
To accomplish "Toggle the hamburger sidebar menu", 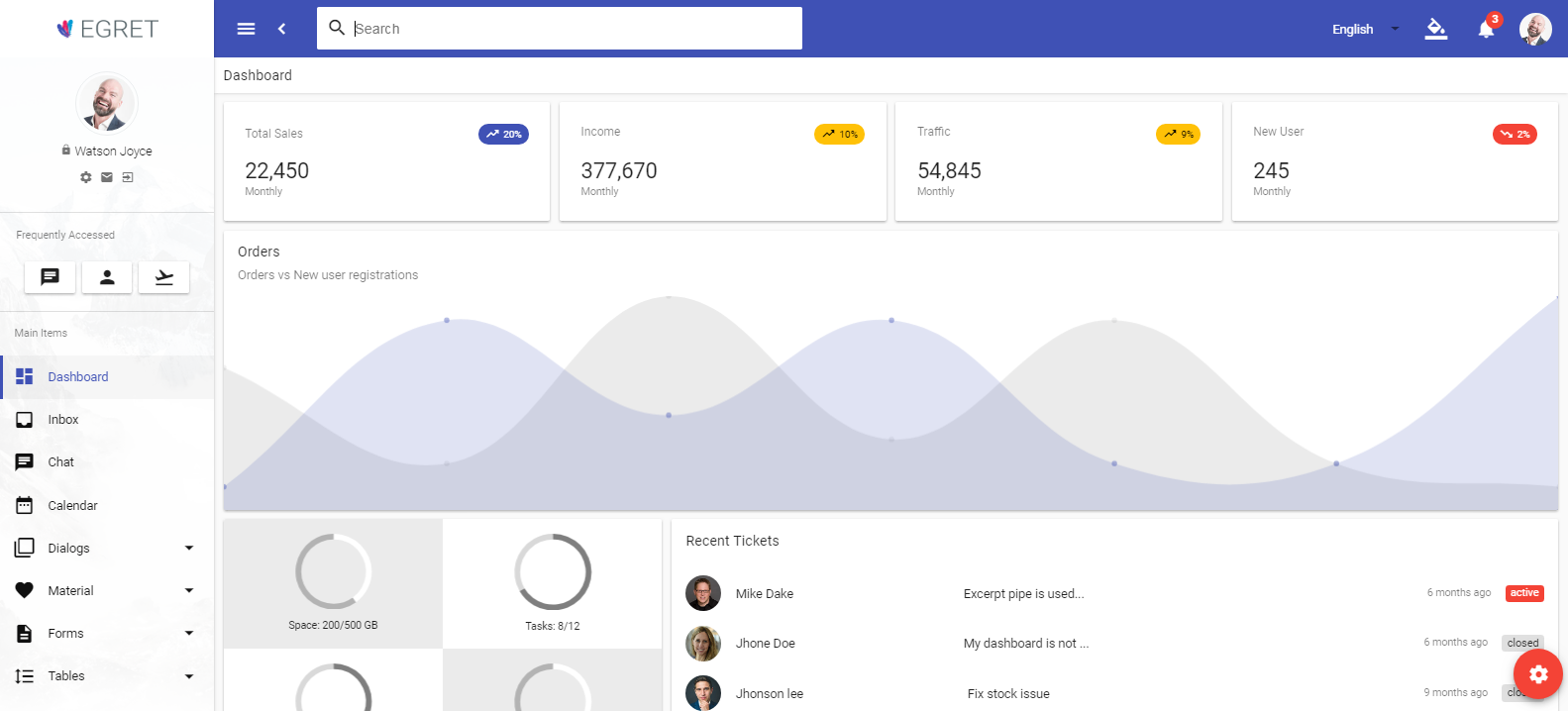I will [247, 29].
